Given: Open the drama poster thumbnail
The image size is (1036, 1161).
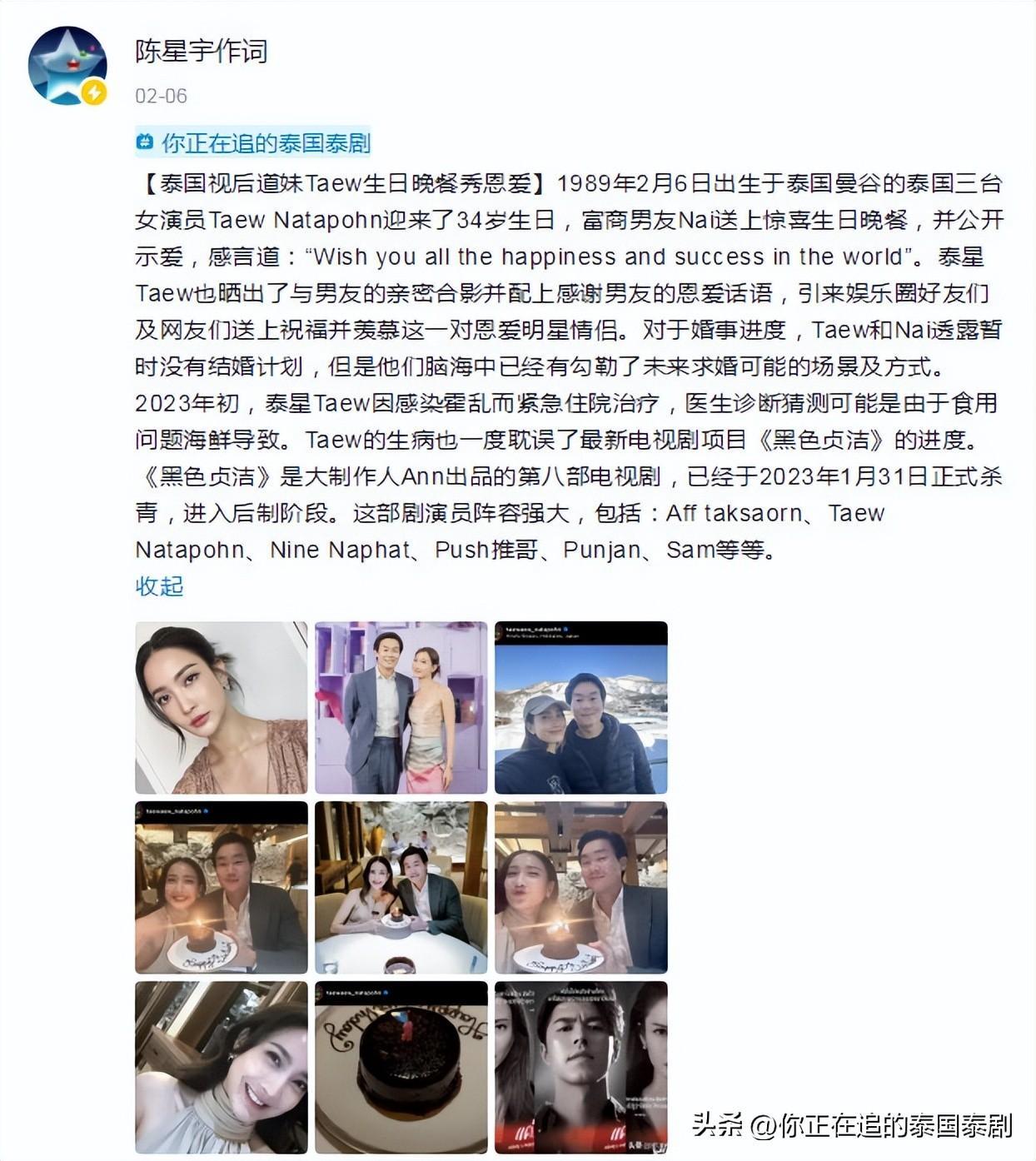Looking at the screenshot, I should tap(581, 1068).
